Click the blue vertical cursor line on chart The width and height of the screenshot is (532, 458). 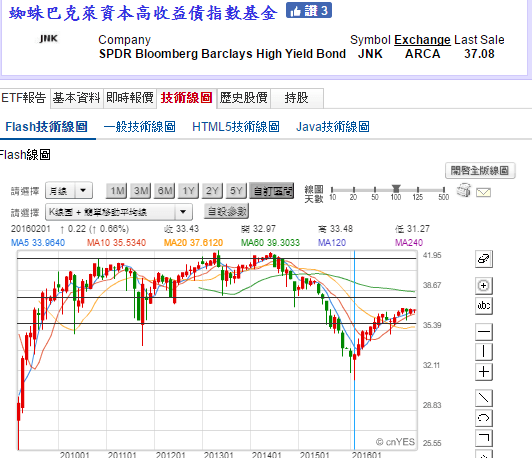[x=354, y=349]
